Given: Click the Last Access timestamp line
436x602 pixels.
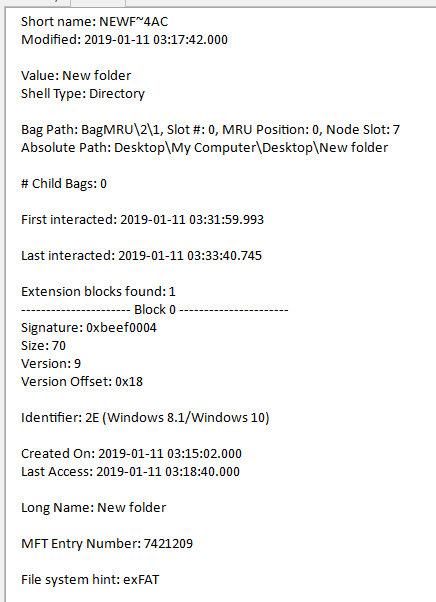Looking at the screenshot, I should [130, 472].
